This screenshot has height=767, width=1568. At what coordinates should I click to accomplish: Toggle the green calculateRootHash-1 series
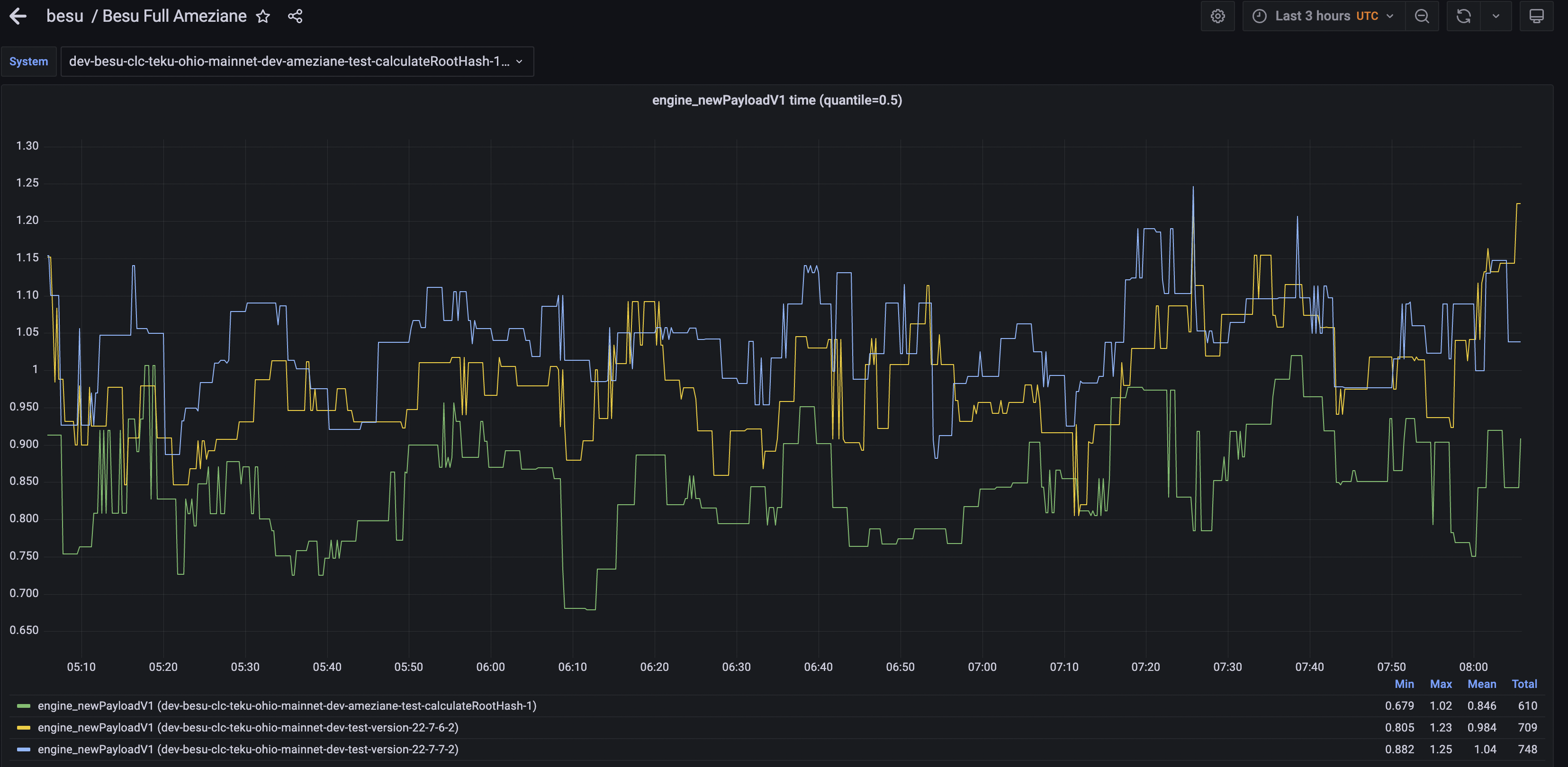(x=286, y=705)
